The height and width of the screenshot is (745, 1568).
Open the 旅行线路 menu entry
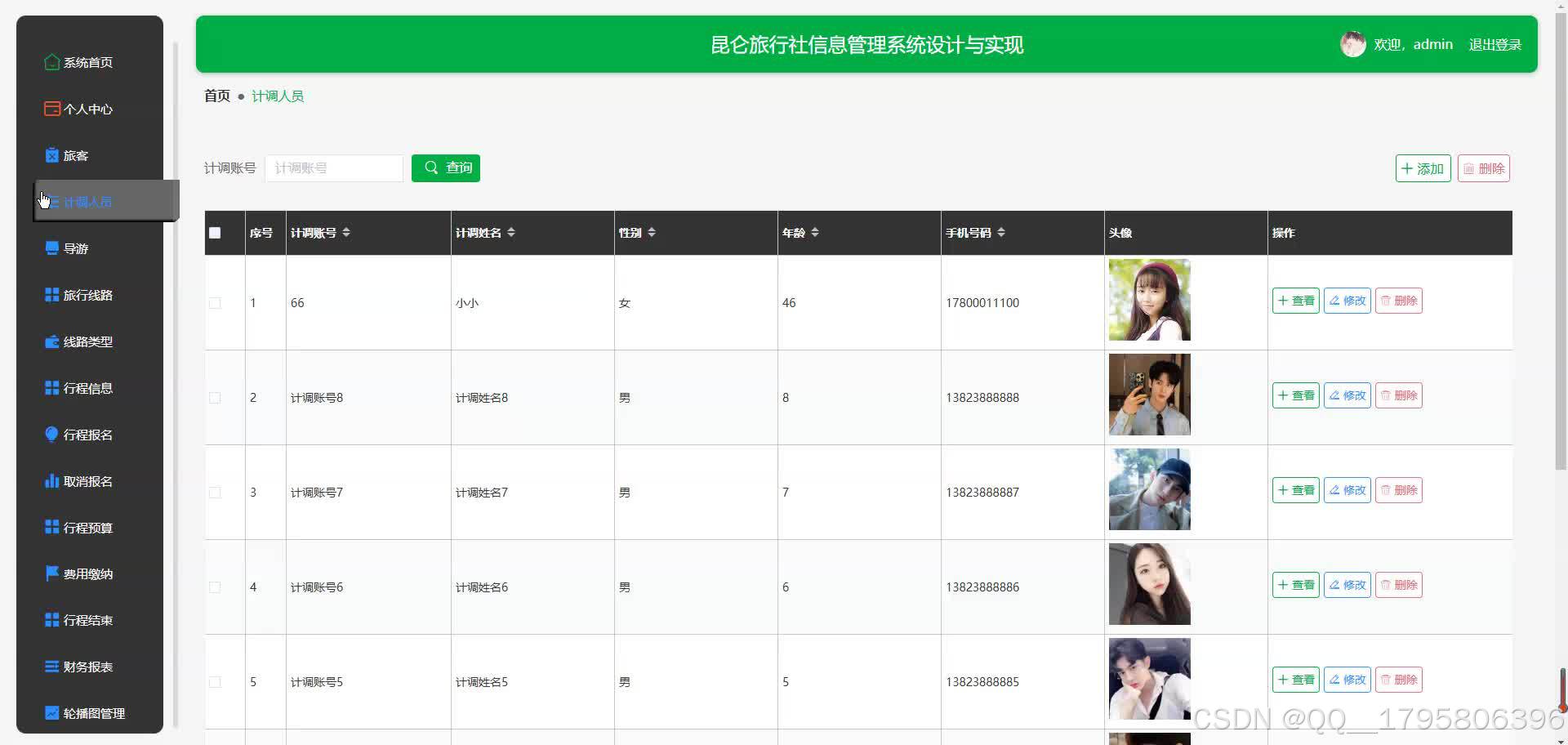pos(90,295)
